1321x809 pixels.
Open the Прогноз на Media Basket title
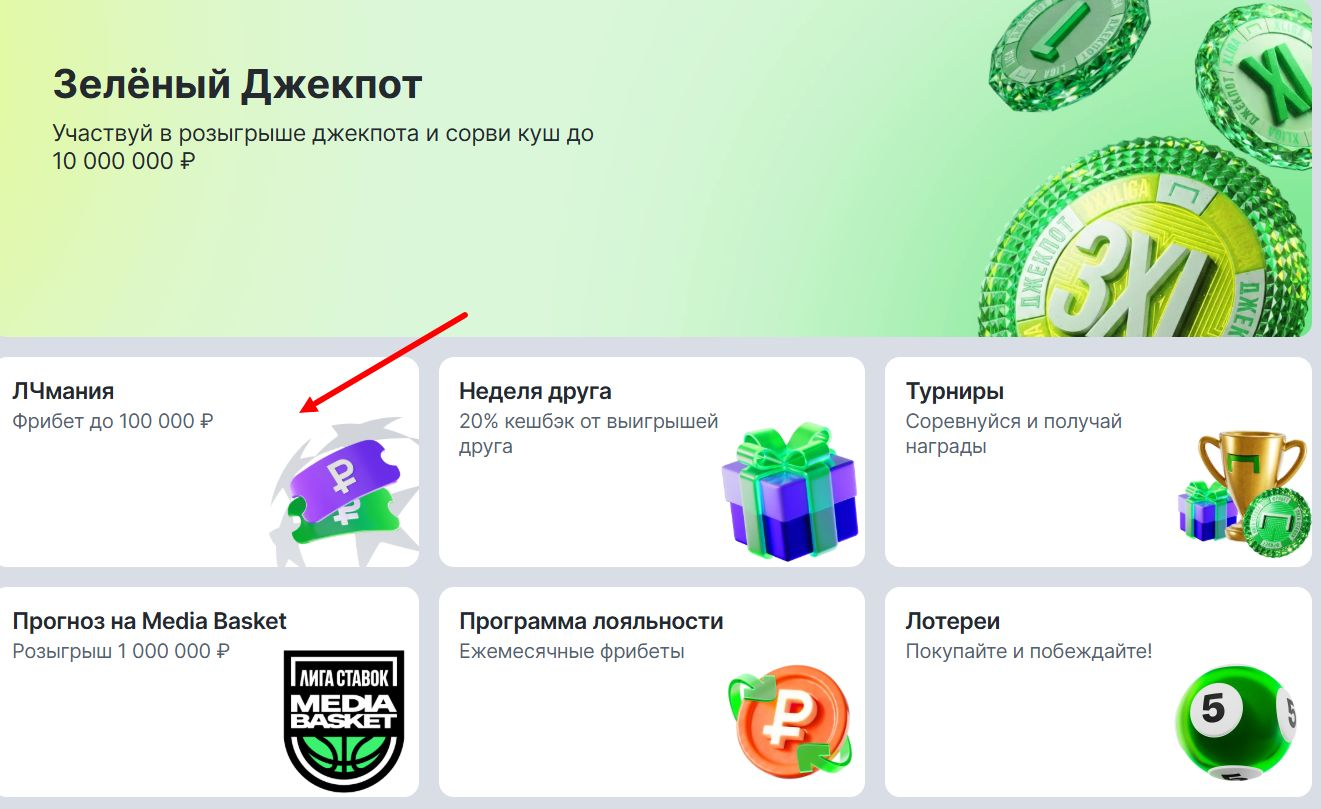(x=150, y=621)
